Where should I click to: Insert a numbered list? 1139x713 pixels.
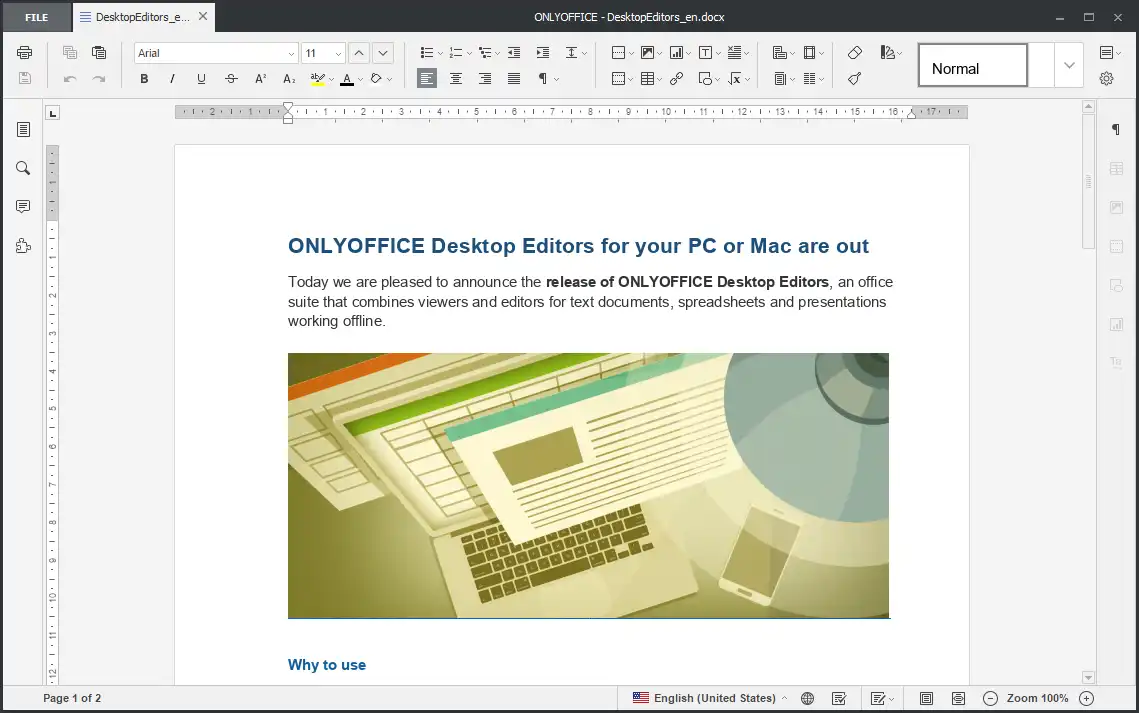pos(455,52)
